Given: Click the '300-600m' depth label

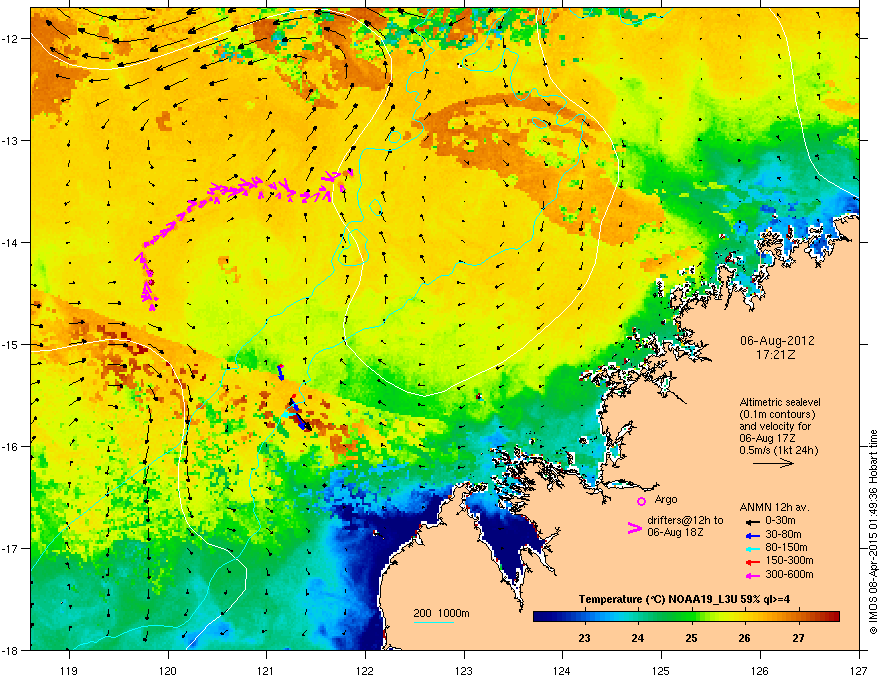Looking at the screenshot, I should point(789,575).
